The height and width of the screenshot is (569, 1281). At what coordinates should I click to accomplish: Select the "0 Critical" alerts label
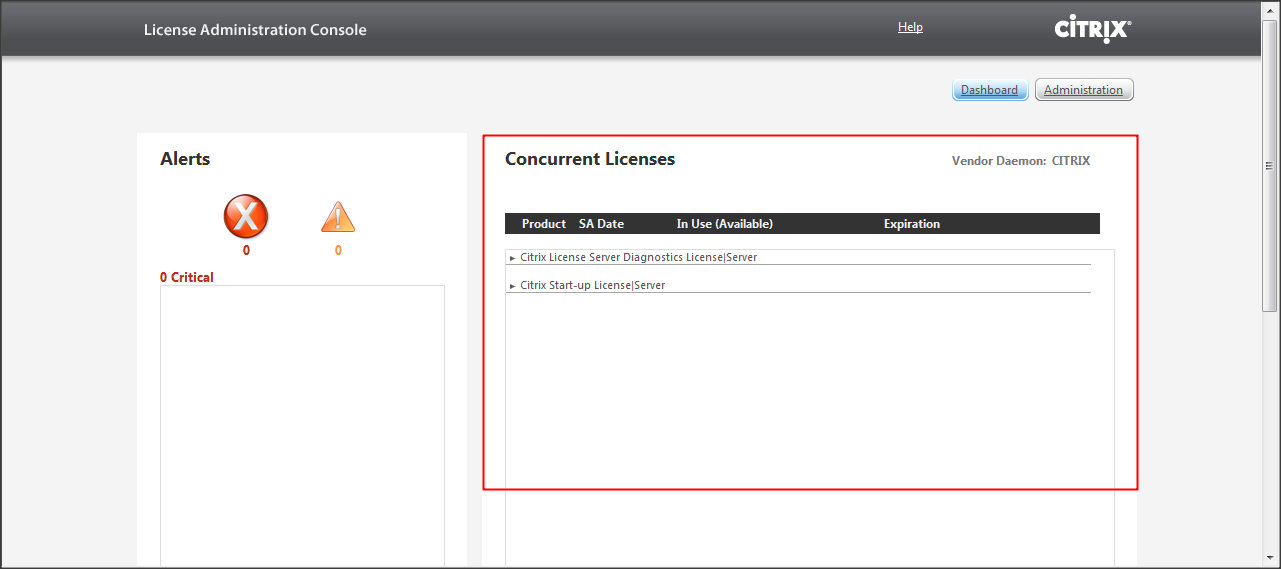[x=187, y=277]
